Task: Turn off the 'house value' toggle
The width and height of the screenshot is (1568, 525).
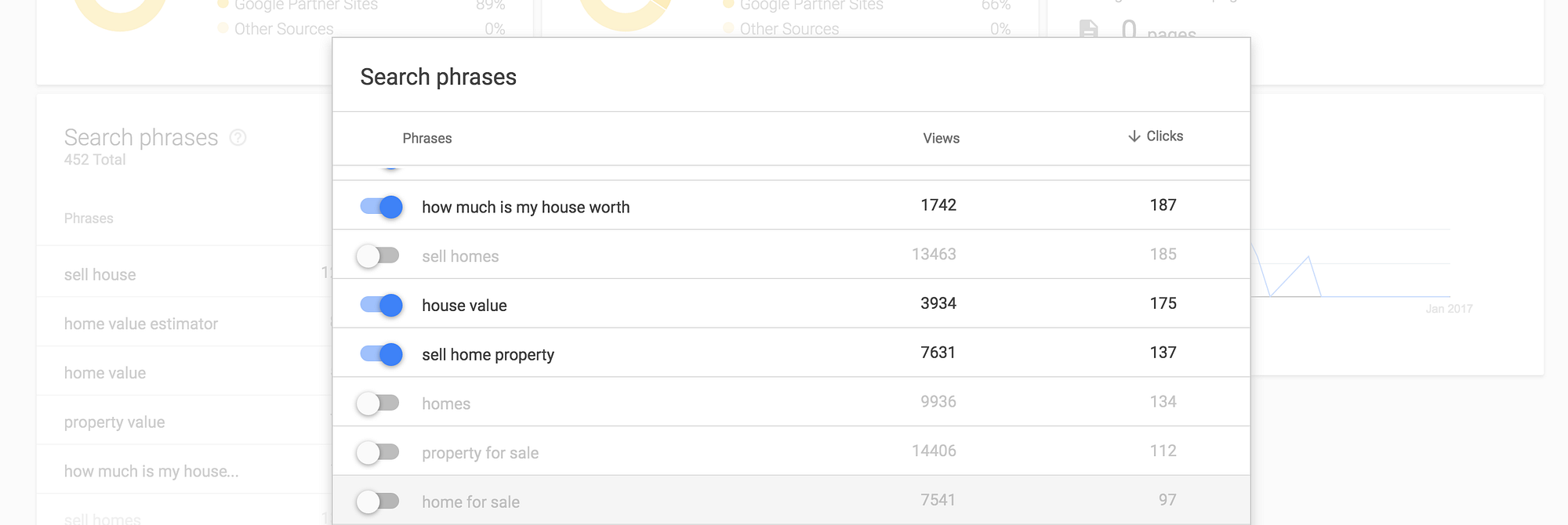Action: point(381,305)
